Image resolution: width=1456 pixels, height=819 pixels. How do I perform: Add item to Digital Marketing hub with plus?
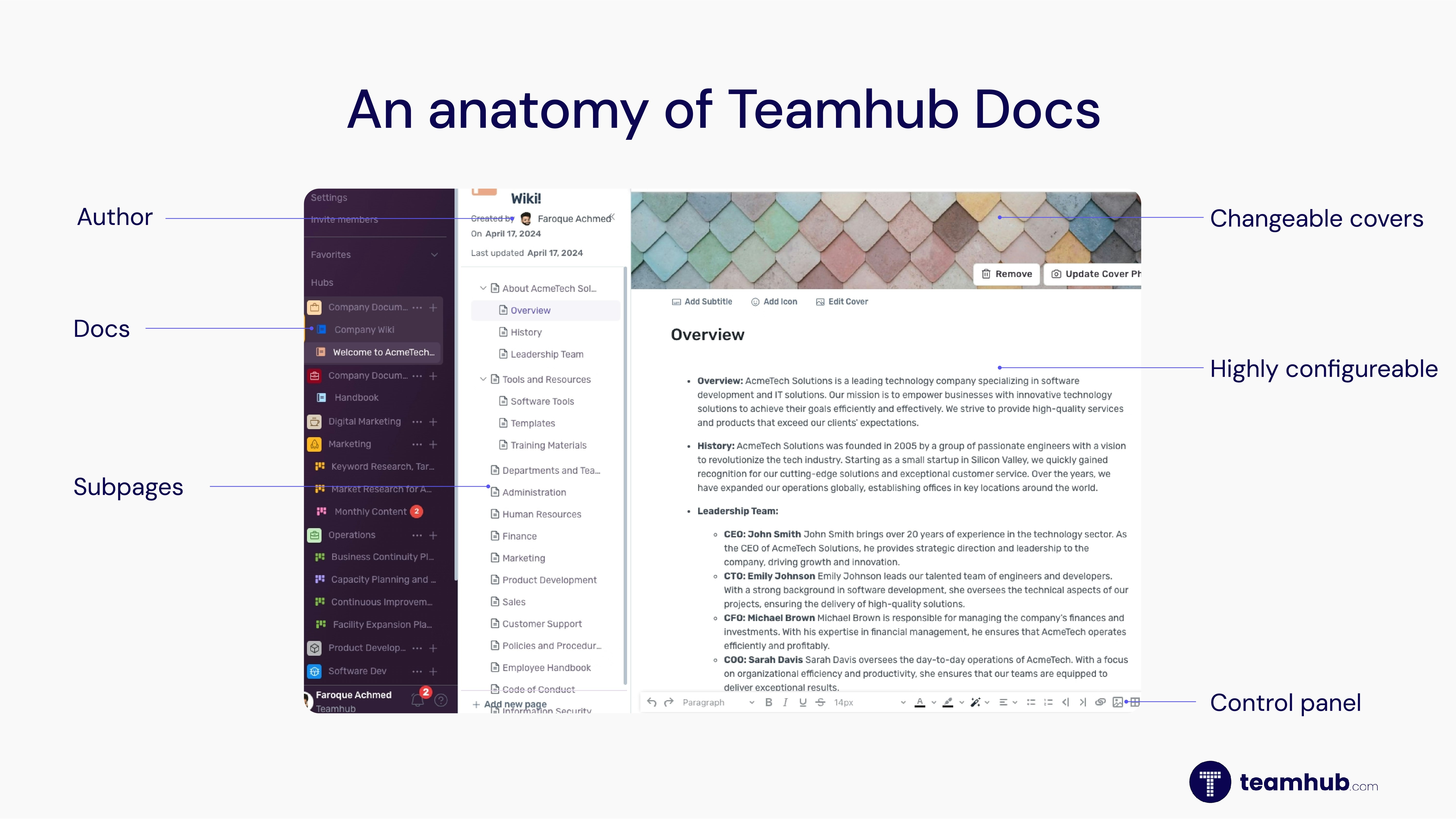point(433,422)
